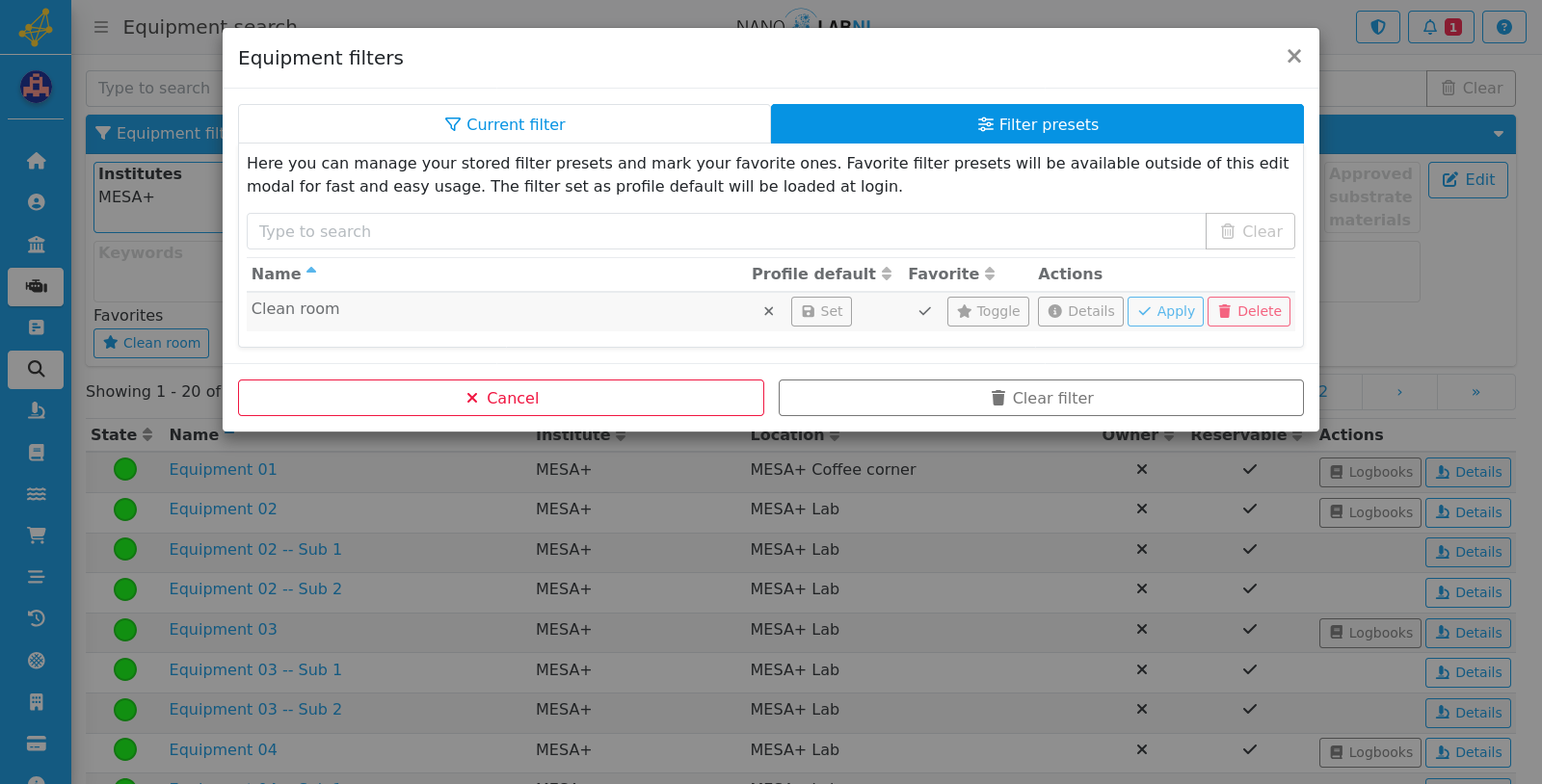Screen dimensions: 1542x784
Task: Sort presets by Favorite column
Action: [x=951, y=274]
